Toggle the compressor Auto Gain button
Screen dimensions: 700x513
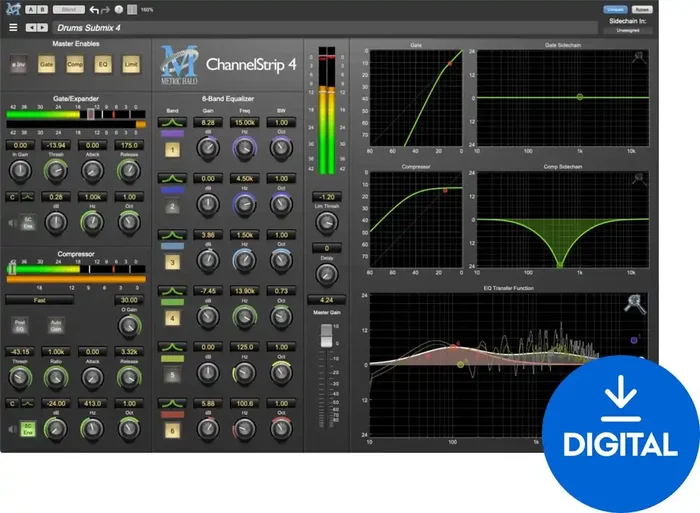(56, 325)
